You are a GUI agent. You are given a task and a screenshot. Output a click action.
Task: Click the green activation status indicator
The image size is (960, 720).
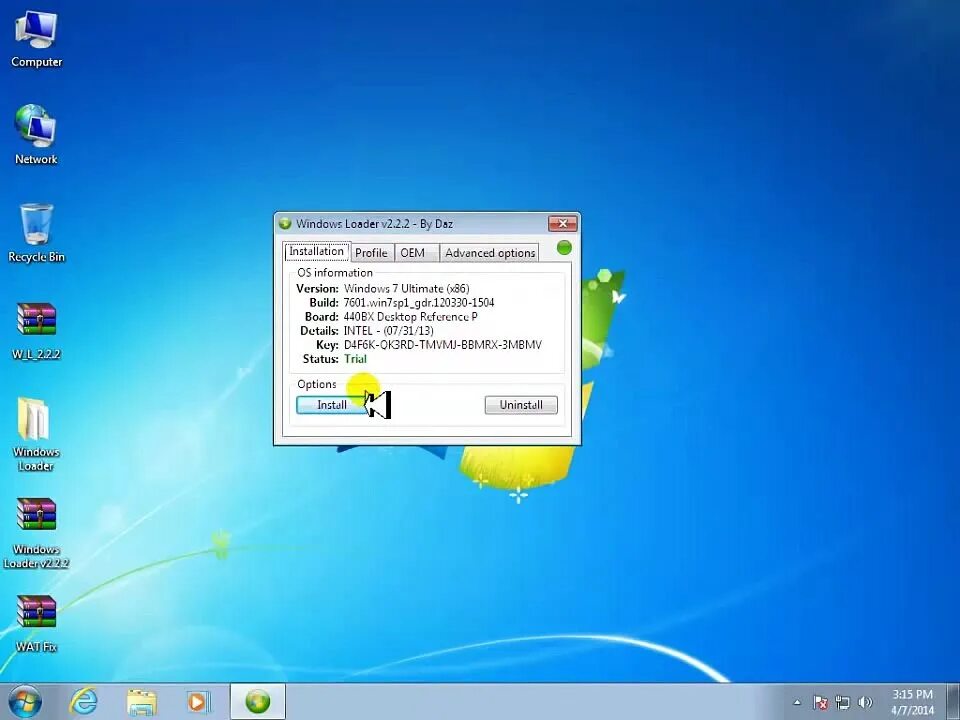[563, 247]
